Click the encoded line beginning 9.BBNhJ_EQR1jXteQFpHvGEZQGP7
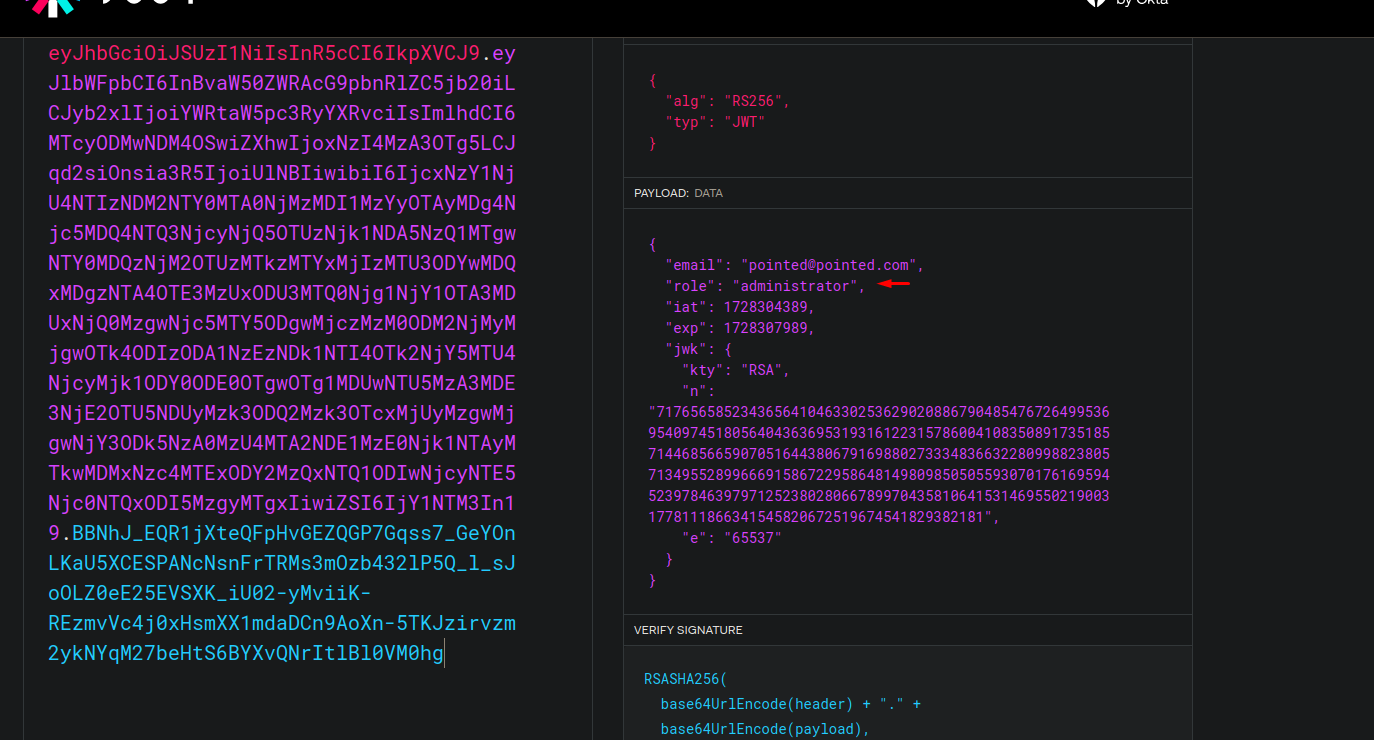Viewport: 1374px width, 740px height. click(x=282, y=533)
